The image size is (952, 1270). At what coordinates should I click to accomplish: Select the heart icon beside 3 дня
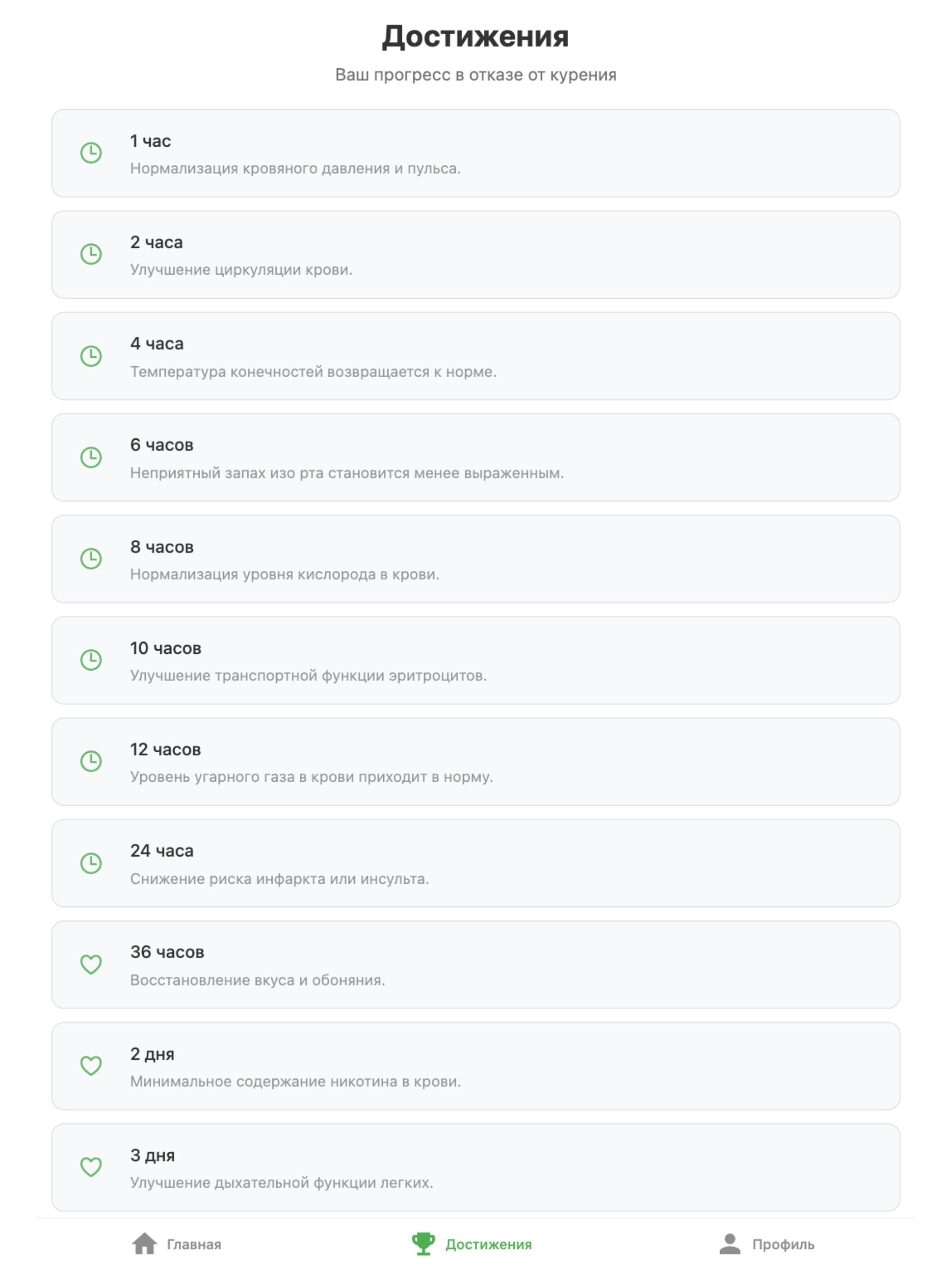91,1167
